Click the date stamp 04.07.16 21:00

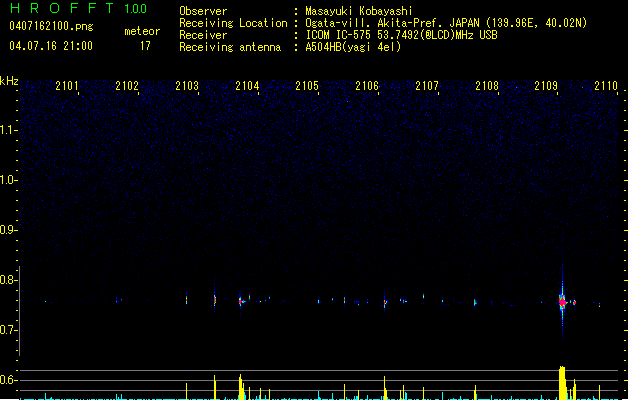51,46
